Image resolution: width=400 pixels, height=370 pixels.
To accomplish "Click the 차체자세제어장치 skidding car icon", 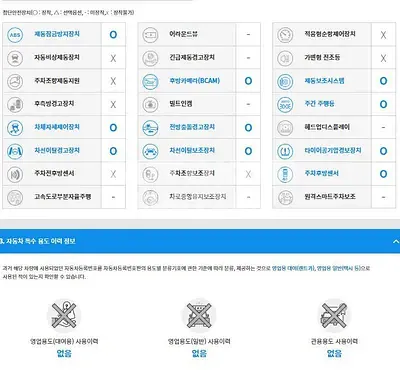I will tap(15, 128).
